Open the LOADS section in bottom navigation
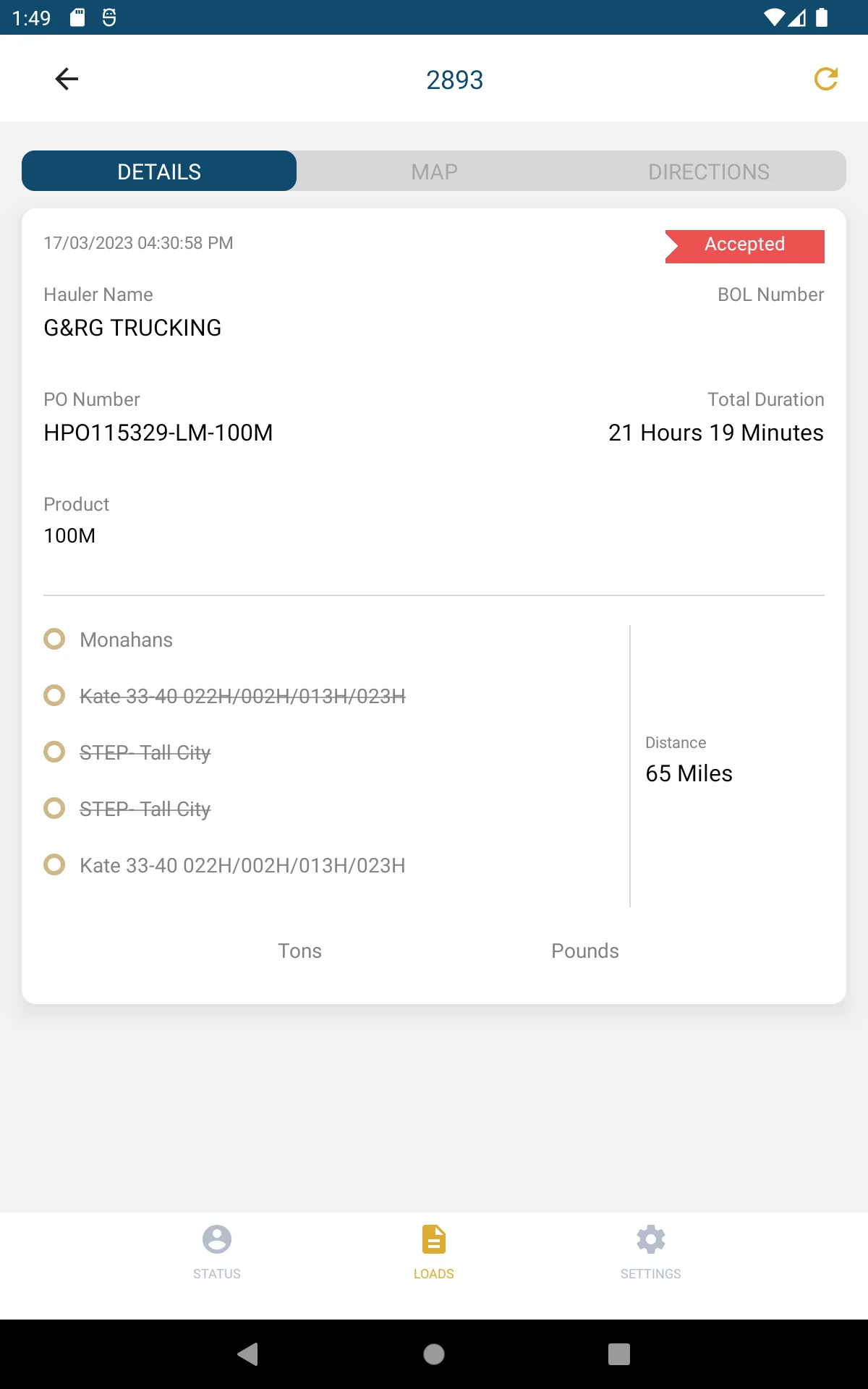 tap(434, 1252)
